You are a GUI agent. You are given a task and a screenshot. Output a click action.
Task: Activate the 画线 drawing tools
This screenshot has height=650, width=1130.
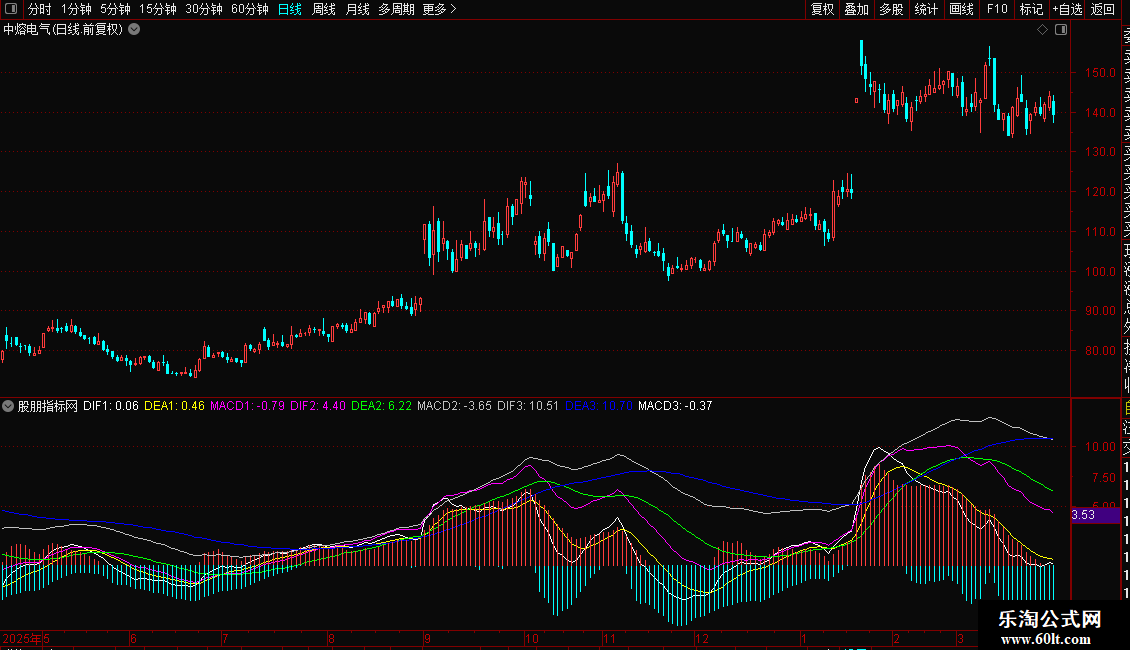coord(961,9)
